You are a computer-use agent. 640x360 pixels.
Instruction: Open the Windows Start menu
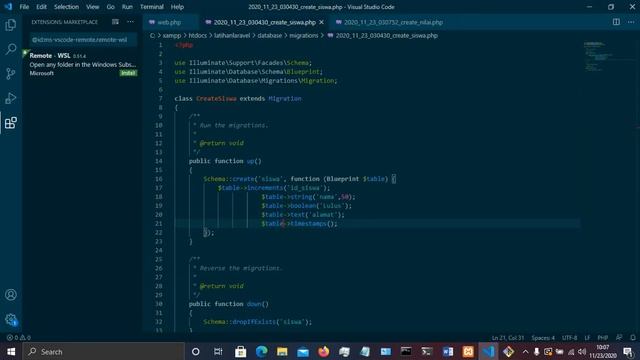click(x=11, y=351)
